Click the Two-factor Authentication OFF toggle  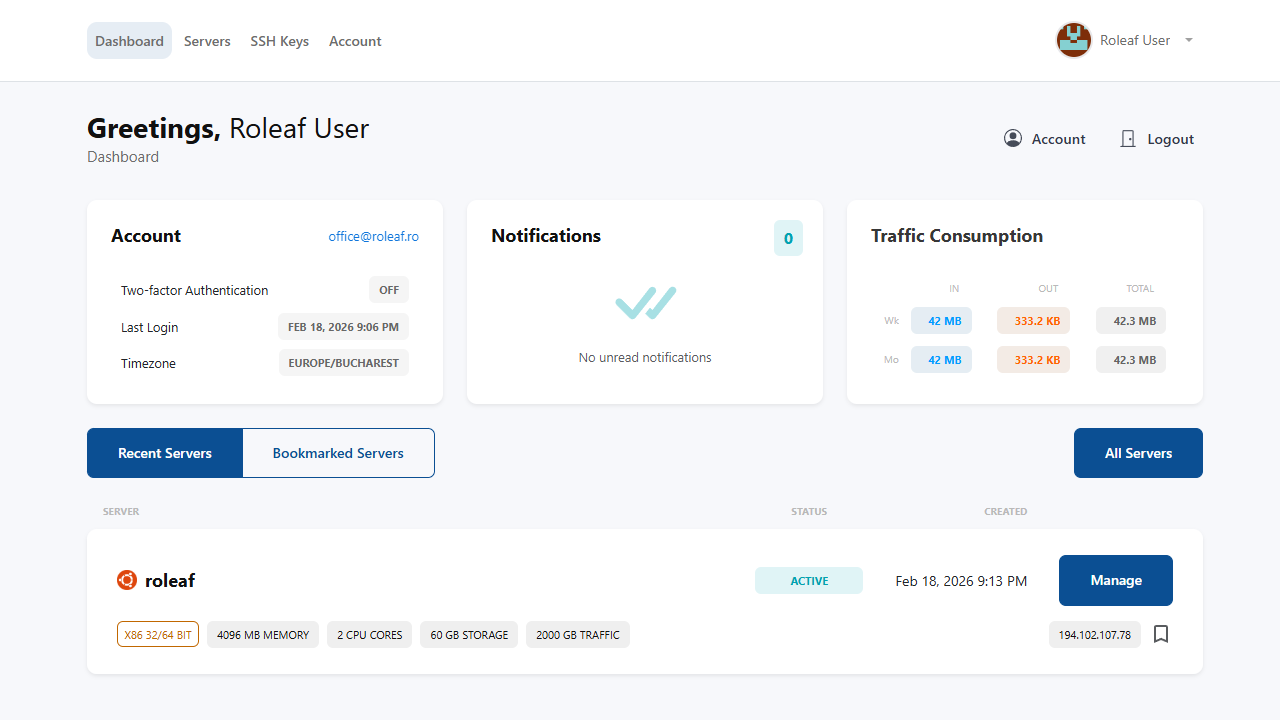click(388, 290)
